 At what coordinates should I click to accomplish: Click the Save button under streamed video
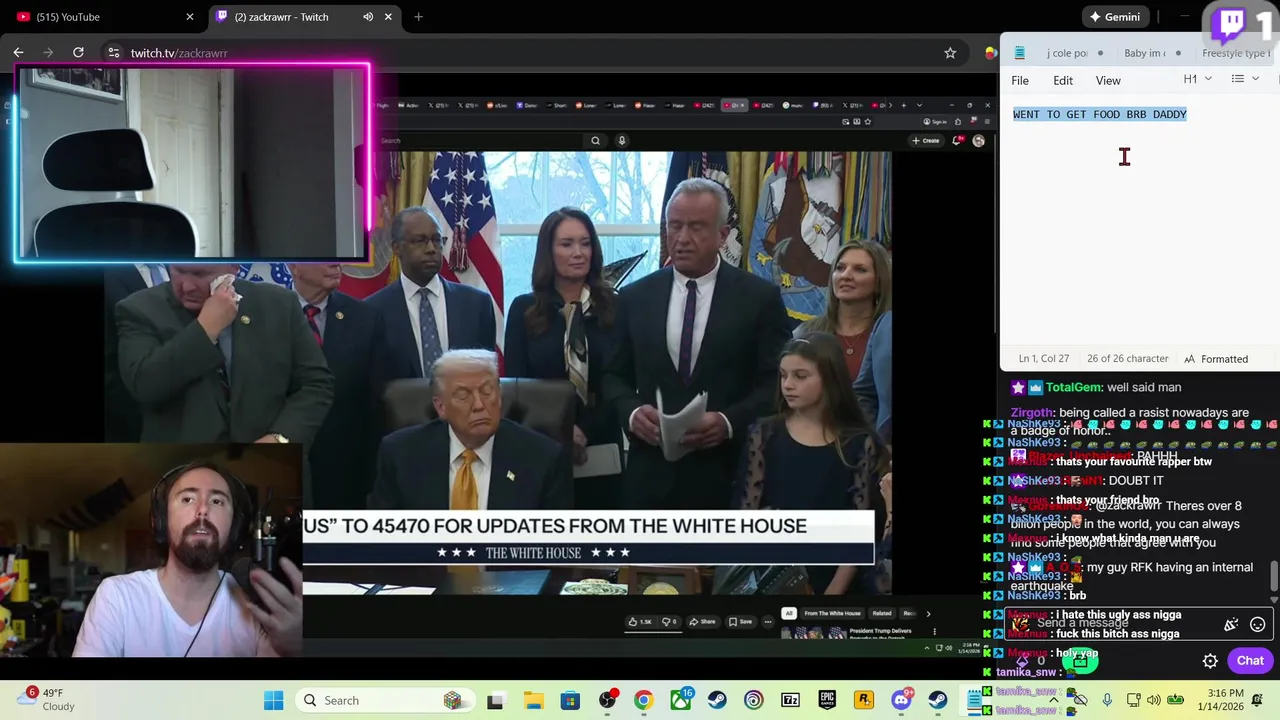click(741, 621)
